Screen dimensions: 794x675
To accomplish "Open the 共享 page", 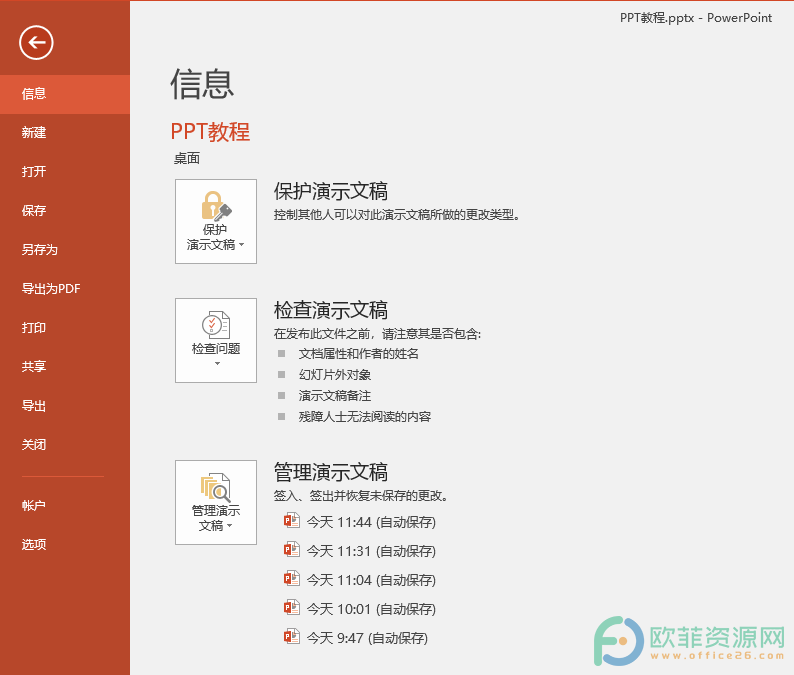I will click(x=65, y=367).
